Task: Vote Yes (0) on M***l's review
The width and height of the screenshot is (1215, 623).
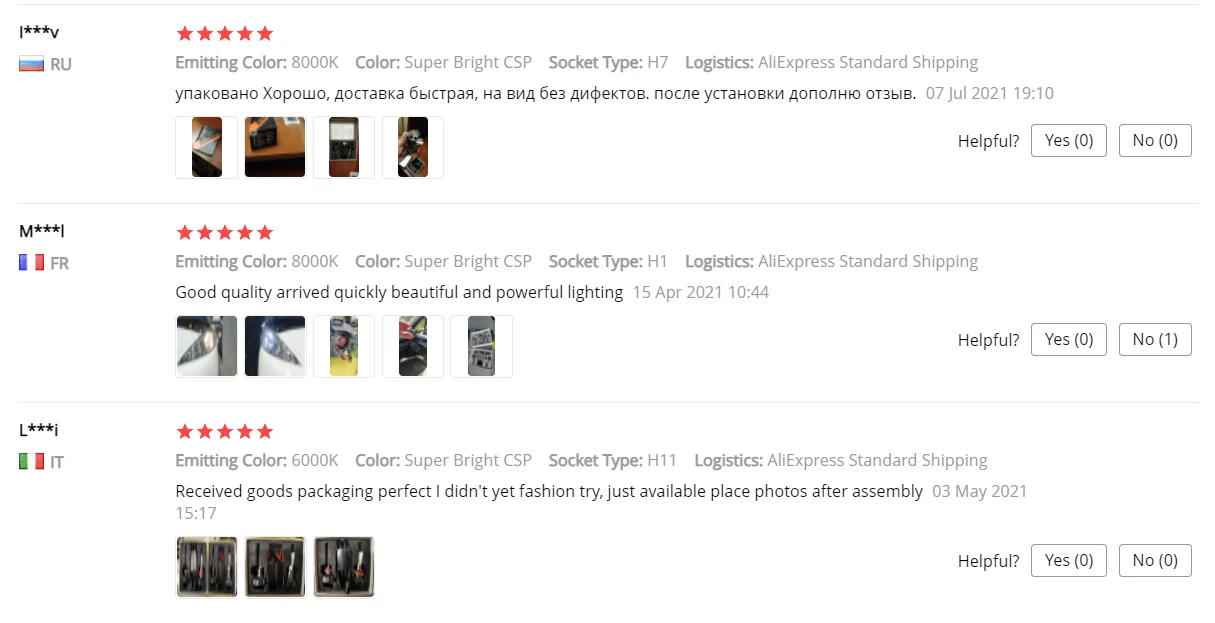Action: (x=1069, y=339)
